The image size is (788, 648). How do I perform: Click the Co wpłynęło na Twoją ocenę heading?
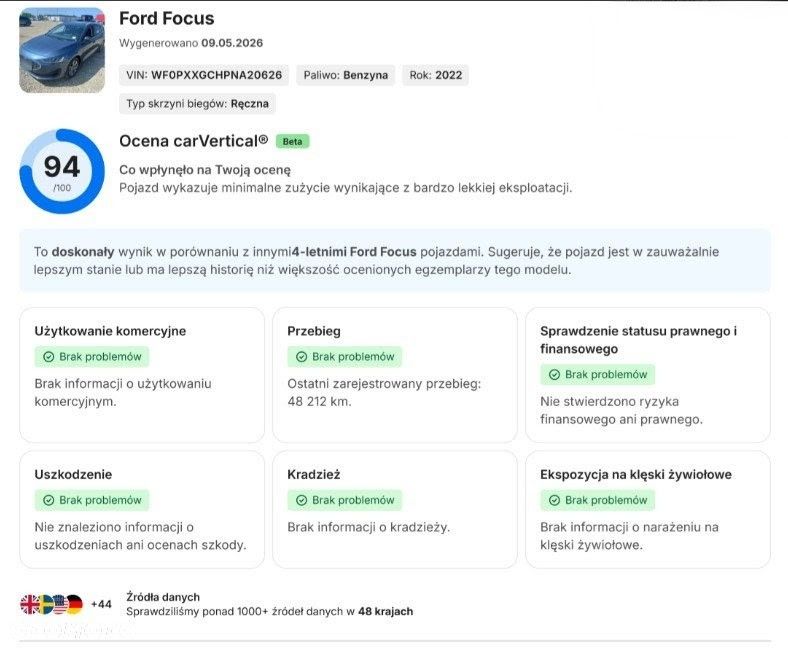[x=205, y=170]
